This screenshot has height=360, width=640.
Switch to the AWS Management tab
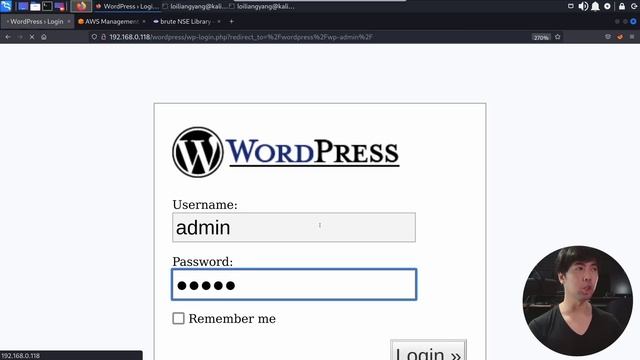[x=111, y=21]
